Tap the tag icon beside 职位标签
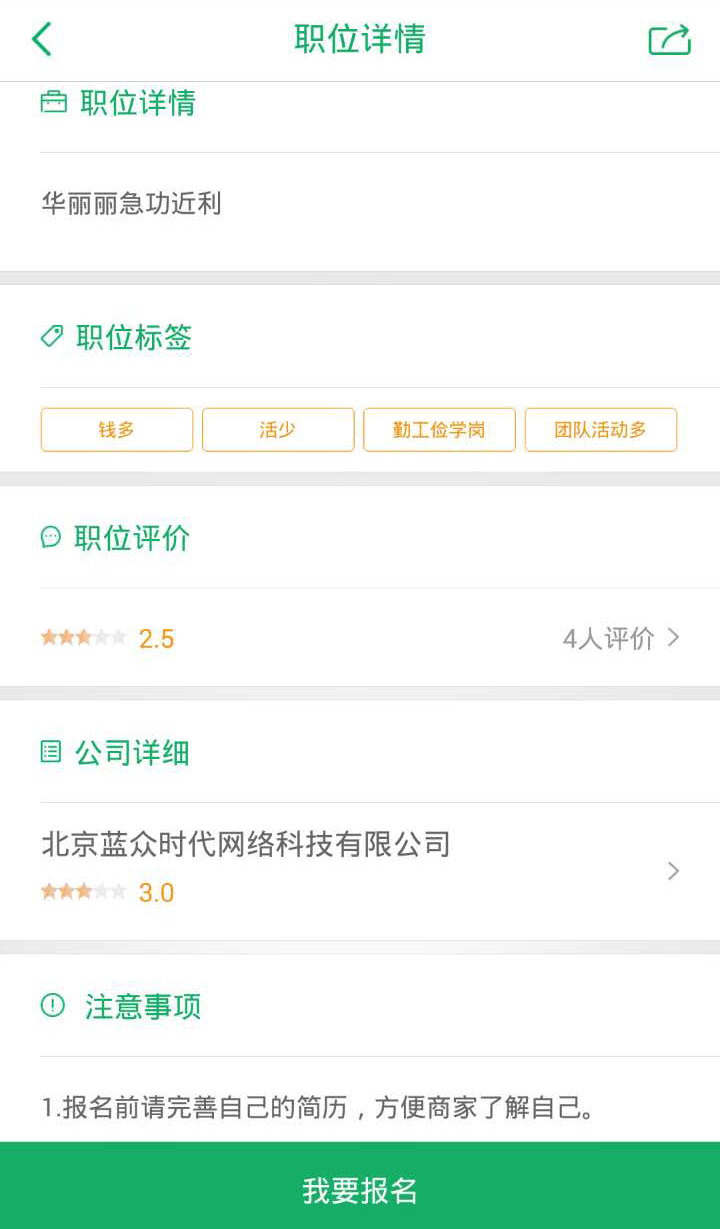This screenshot has width=720, height=1229. pyautogui.click(x=52, y=337)
